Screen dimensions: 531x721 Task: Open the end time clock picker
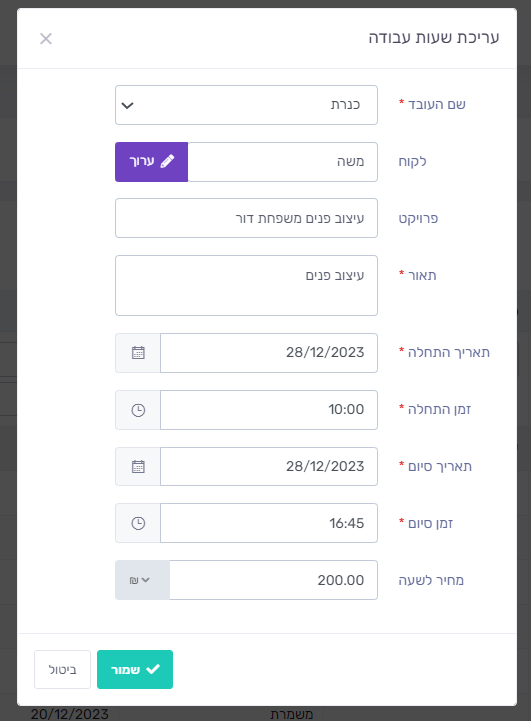(138, 523)
